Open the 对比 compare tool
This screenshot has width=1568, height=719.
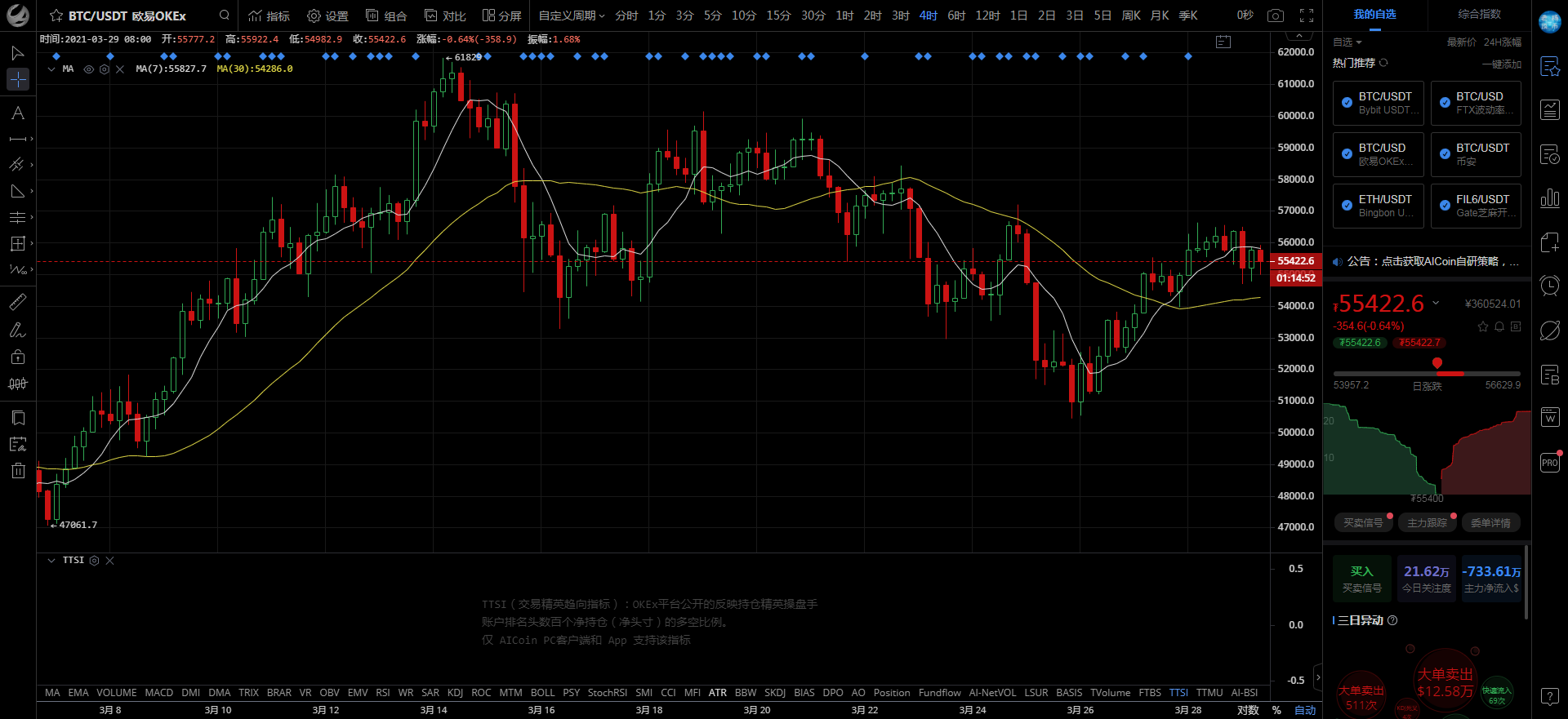coord(445,16)
